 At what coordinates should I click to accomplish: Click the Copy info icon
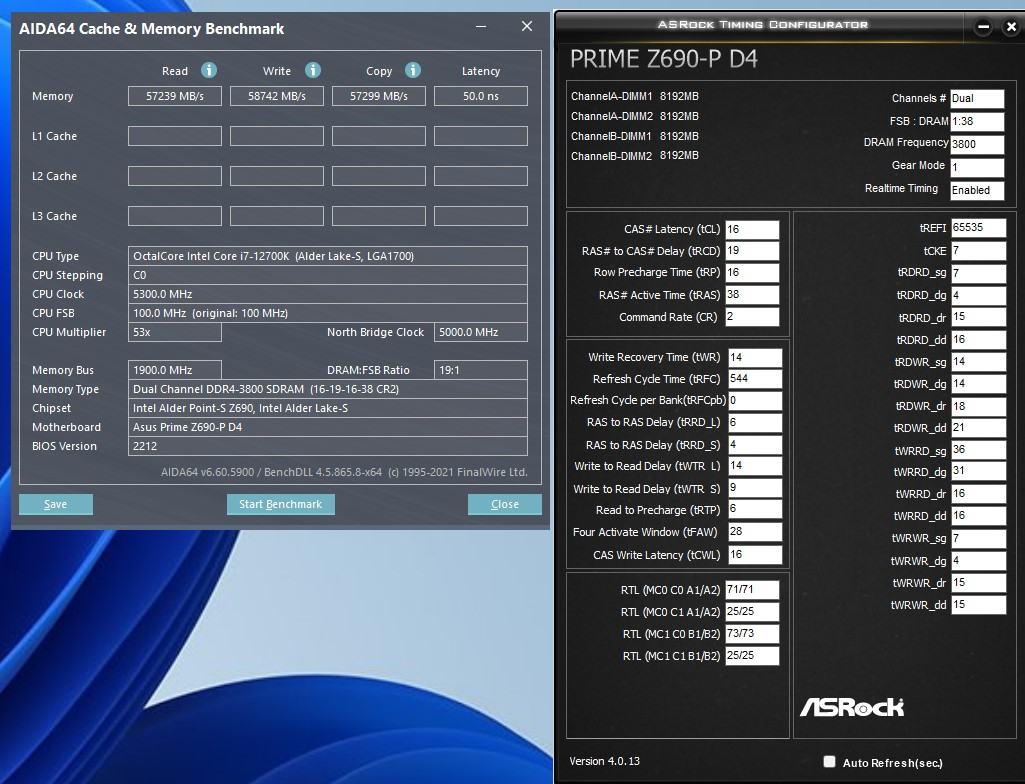click(x=412, y=70)
